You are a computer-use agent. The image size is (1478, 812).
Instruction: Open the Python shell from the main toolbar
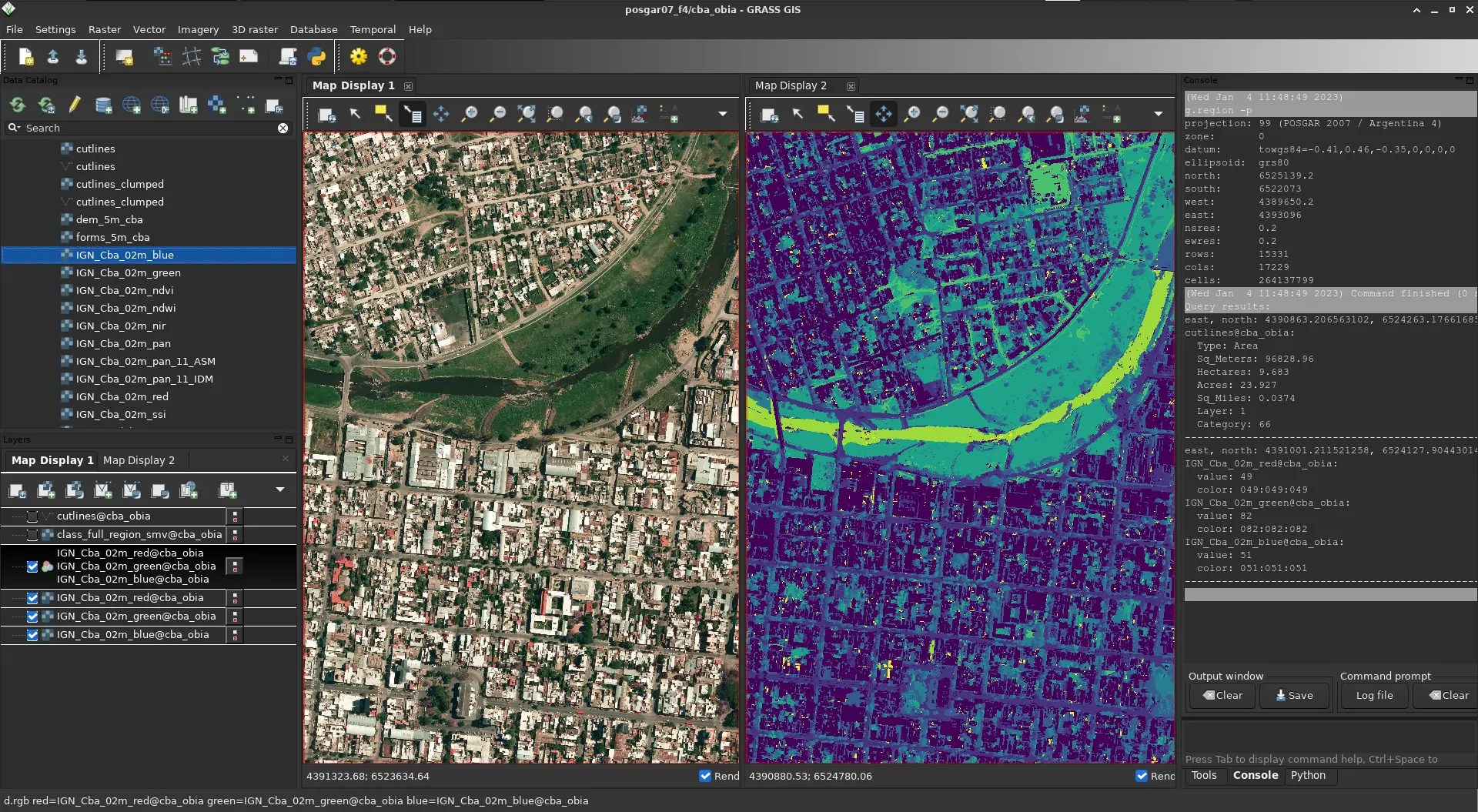316,56
